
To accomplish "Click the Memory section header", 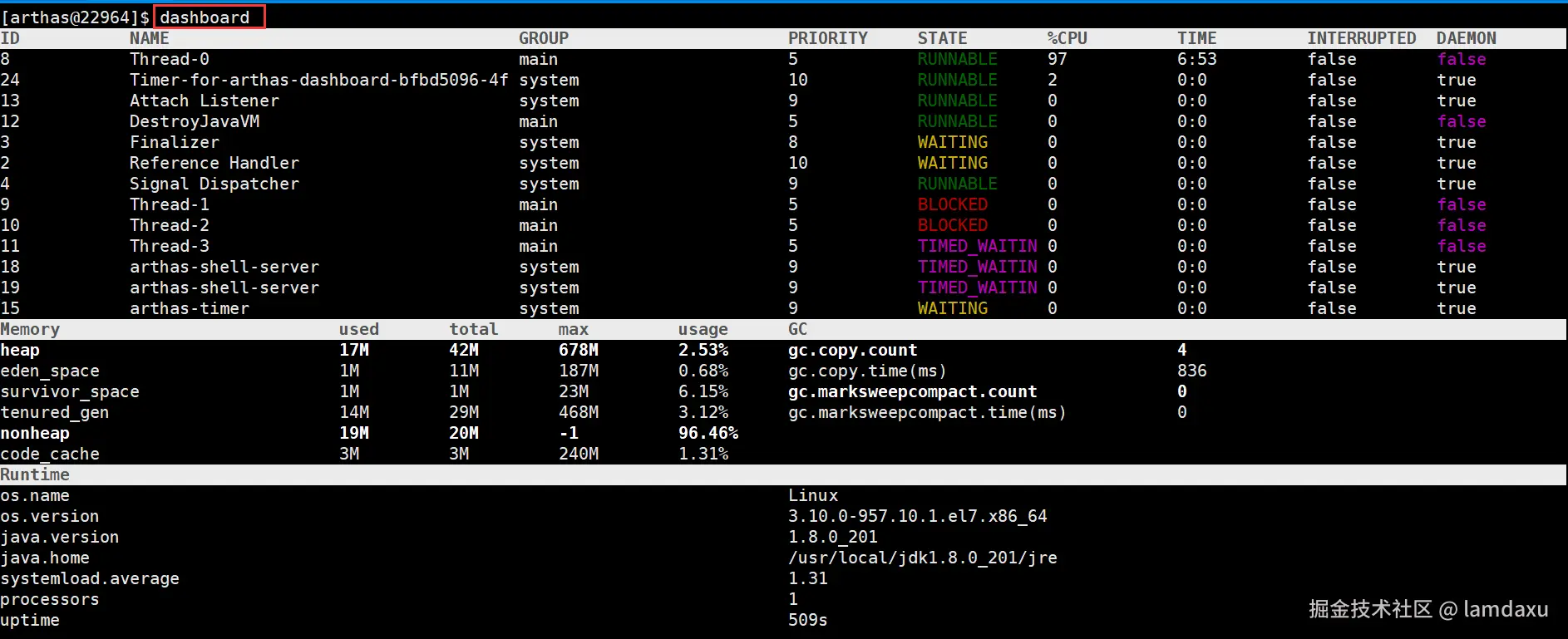I will coord(30,329).
